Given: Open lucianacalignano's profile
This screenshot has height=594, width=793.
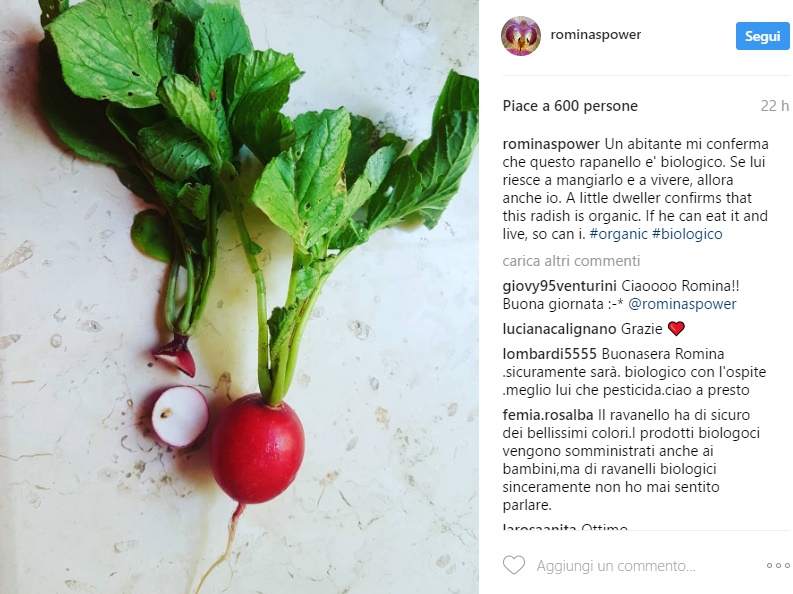Looking at the screenshot, I should click(559, 329).
